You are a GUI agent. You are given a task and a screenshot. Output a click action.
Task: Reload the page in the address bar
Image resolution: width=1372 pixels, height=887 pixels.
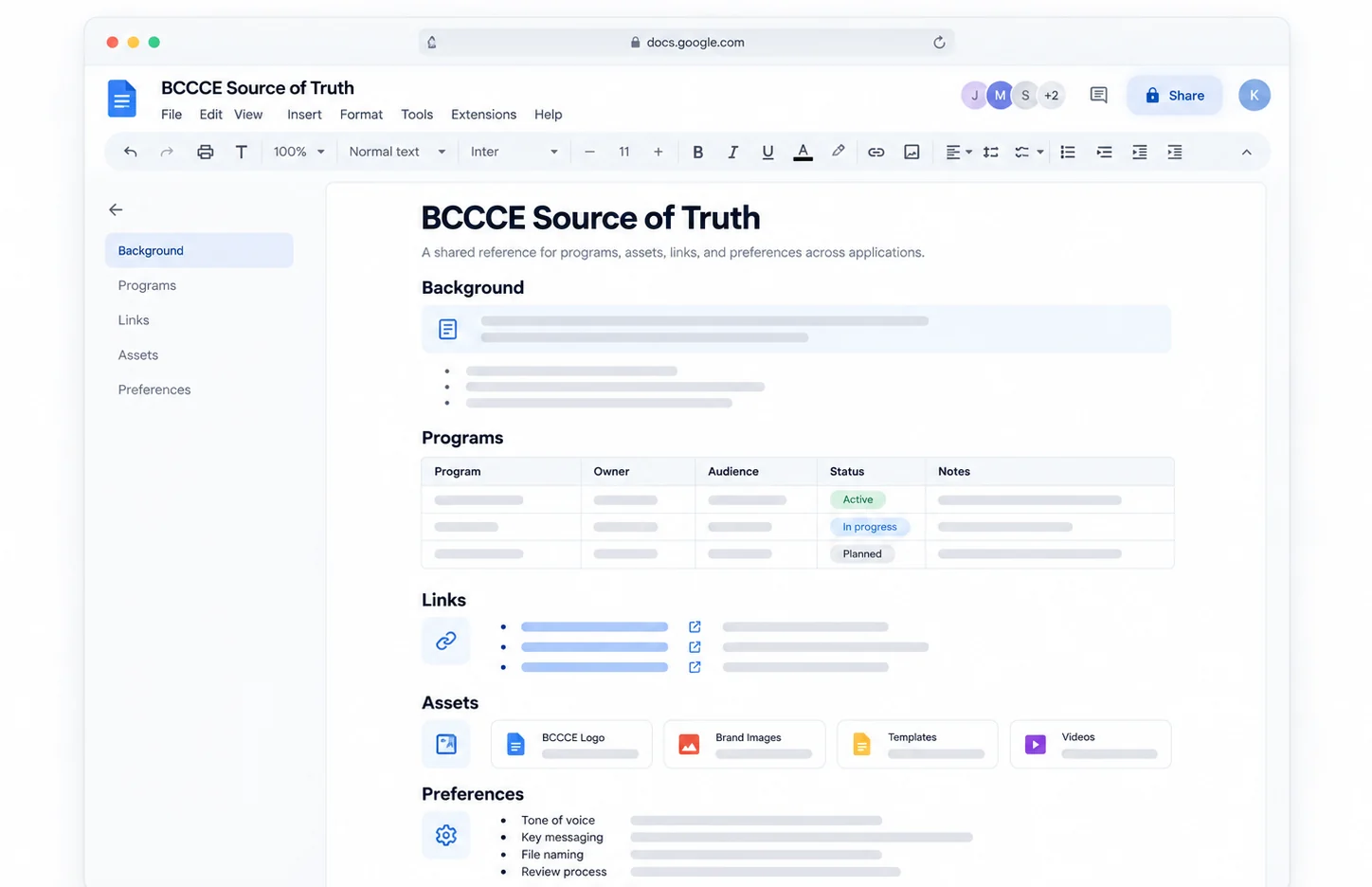(x=939, y=42)
